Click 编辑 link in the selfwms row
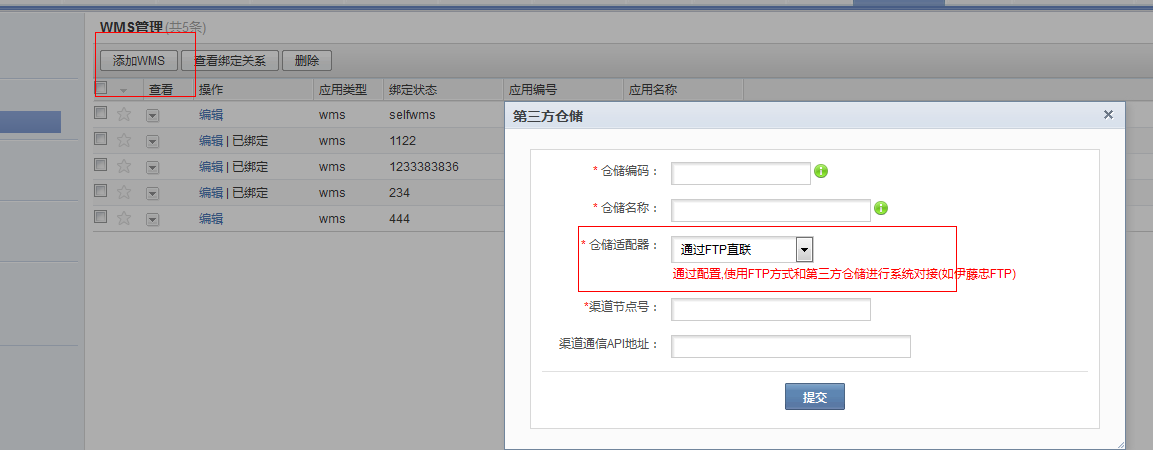 click(211, 115)
